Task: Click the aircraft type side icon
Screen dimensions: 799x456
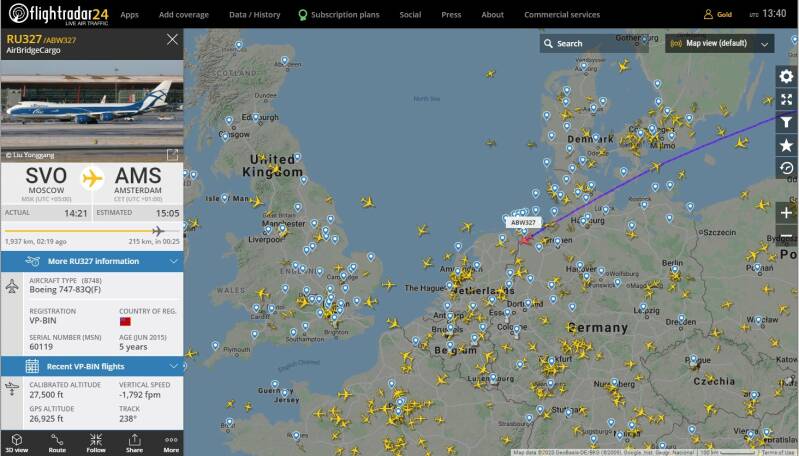Action: coord(12,286)
